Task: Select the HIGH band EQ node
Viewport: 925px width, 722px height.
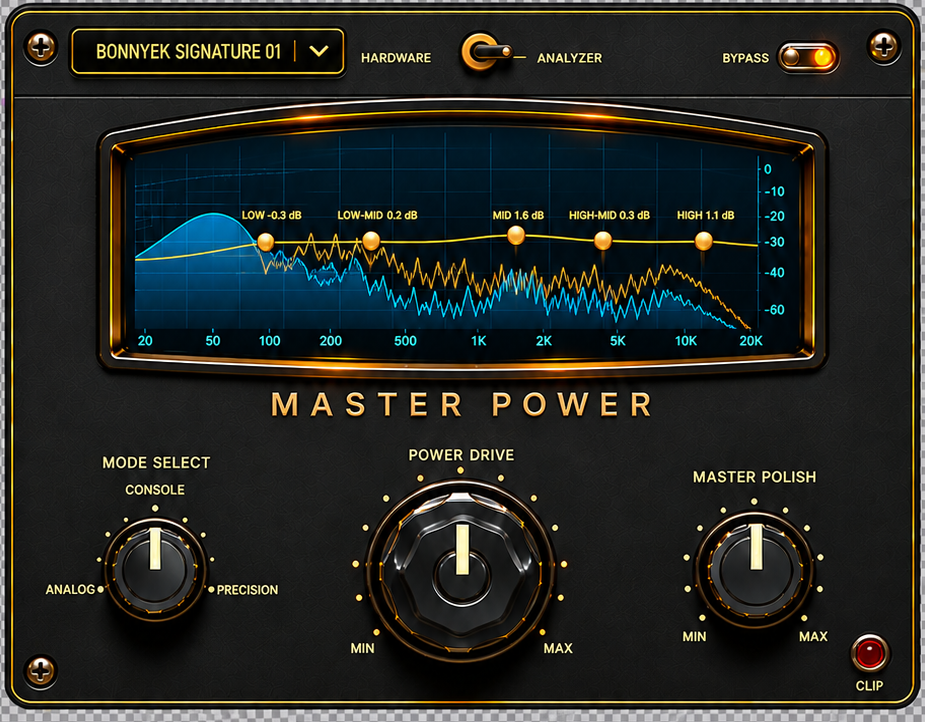Action: (x=704, y=241)
